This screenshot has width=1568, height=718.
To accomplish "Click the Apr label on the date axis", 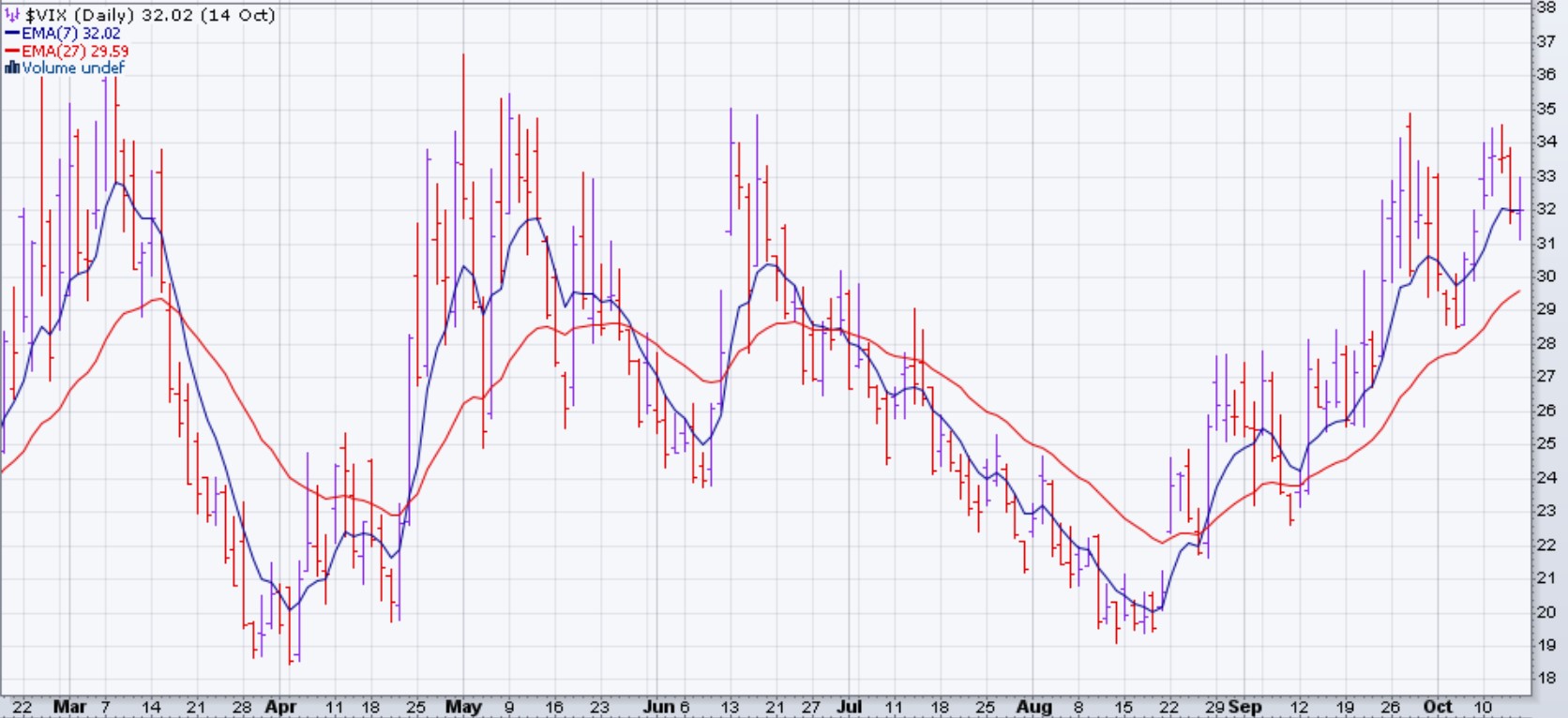I will pos(279,707).
